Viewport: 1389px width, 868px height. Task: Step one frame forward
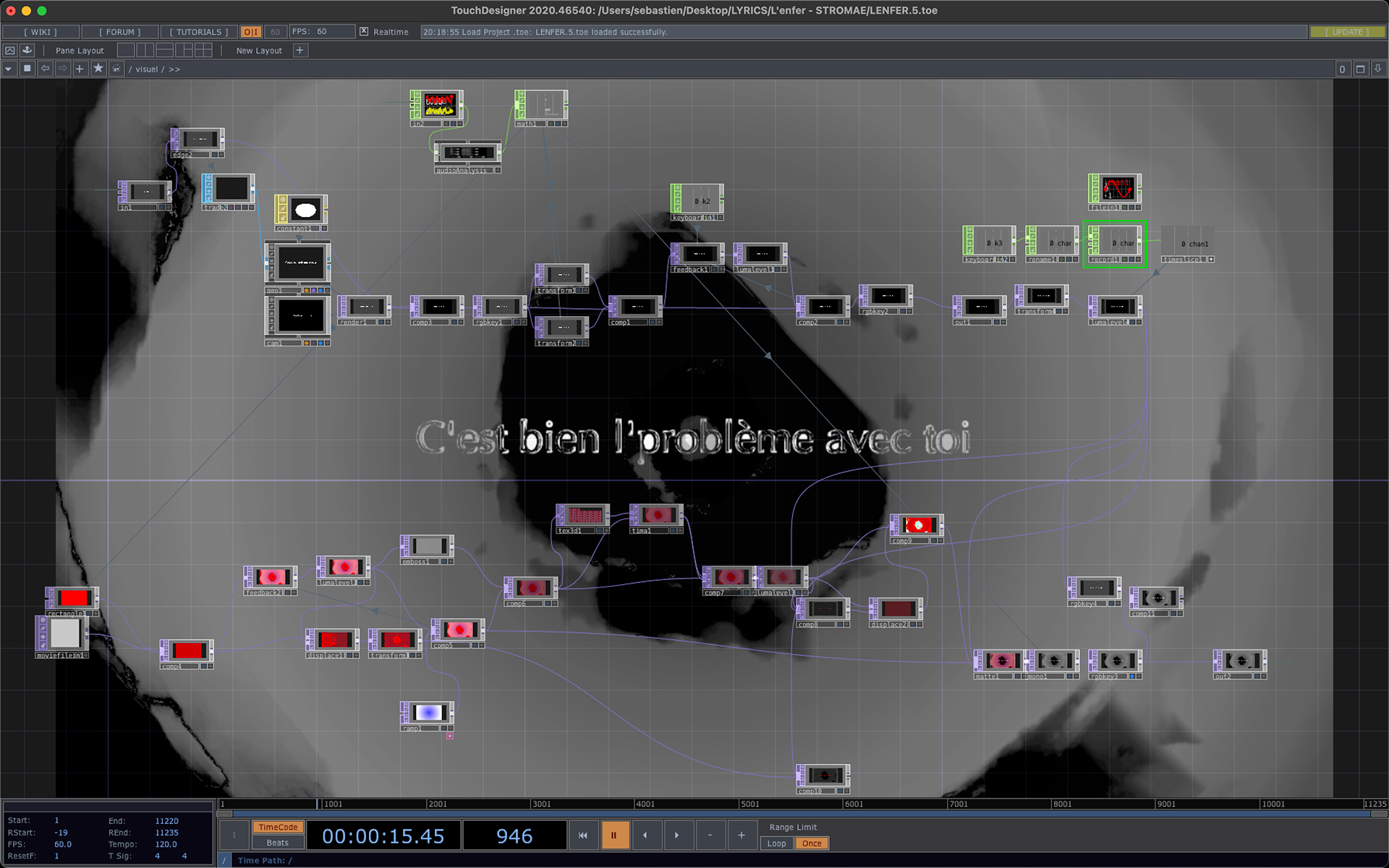(677, 835)
